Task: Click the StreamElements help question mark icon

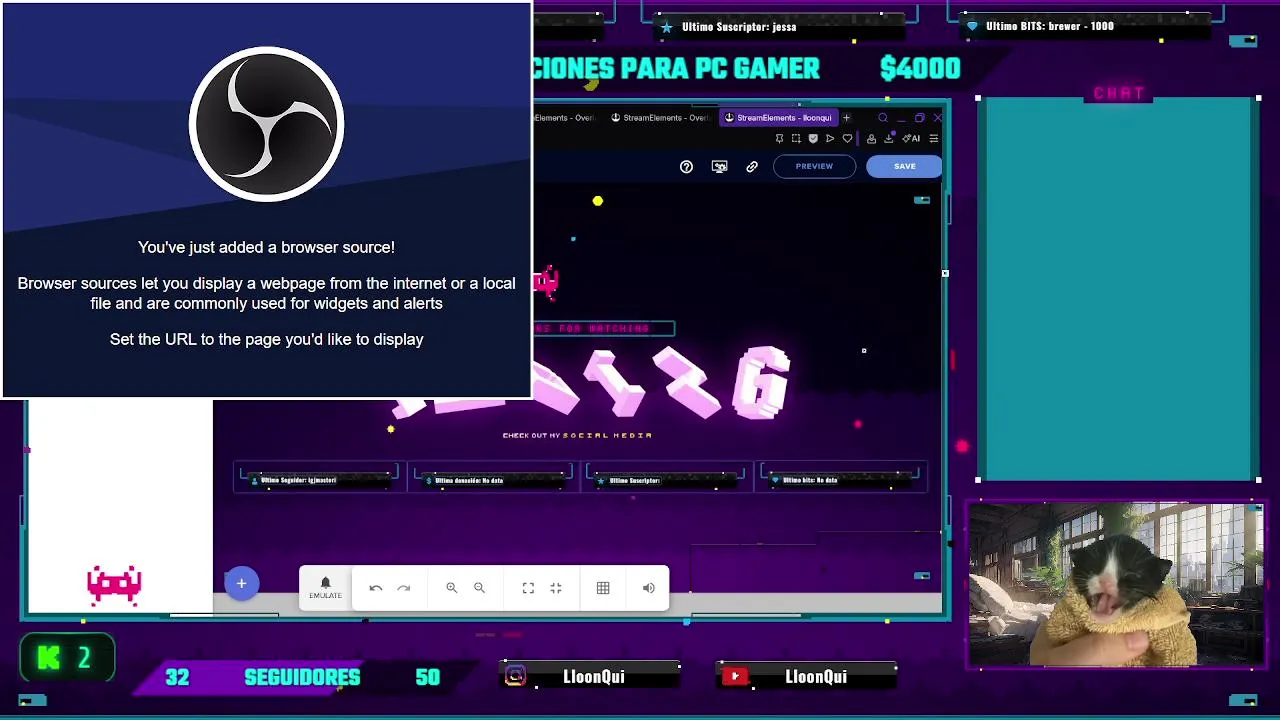Action: click(686, 167)
